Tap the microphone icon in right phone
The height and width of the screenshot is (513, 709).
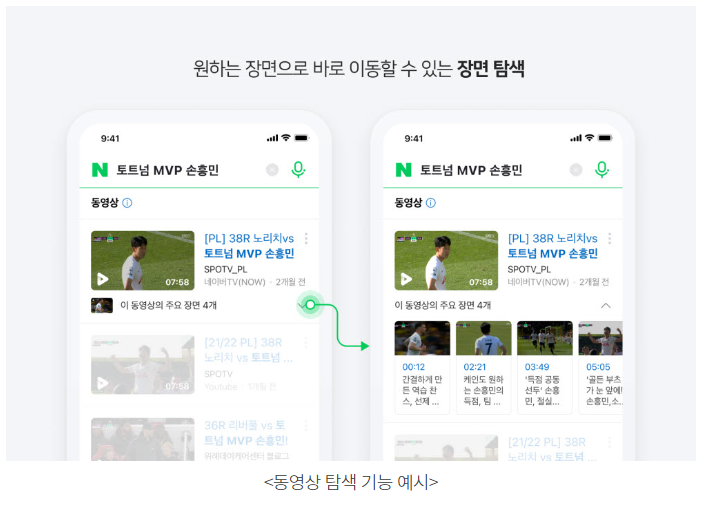(601, 169)
